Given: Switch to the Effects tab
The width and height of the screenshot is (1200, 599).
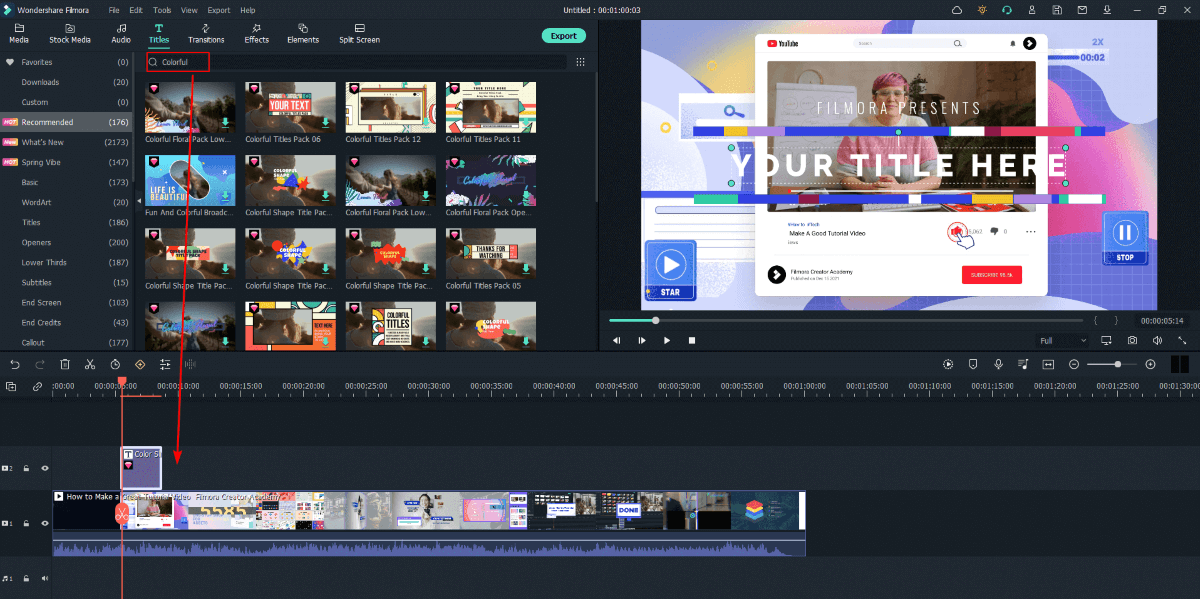Looking at the screenshot, I should click(x=257, y=34).
